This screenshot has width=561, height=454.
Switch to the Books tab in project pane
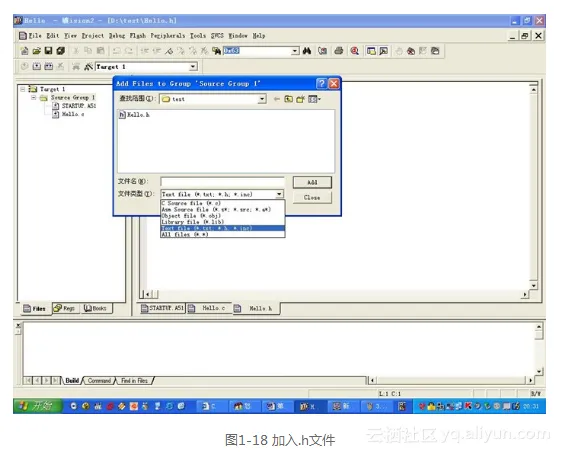pyautogui.click(x=96, y=308)
